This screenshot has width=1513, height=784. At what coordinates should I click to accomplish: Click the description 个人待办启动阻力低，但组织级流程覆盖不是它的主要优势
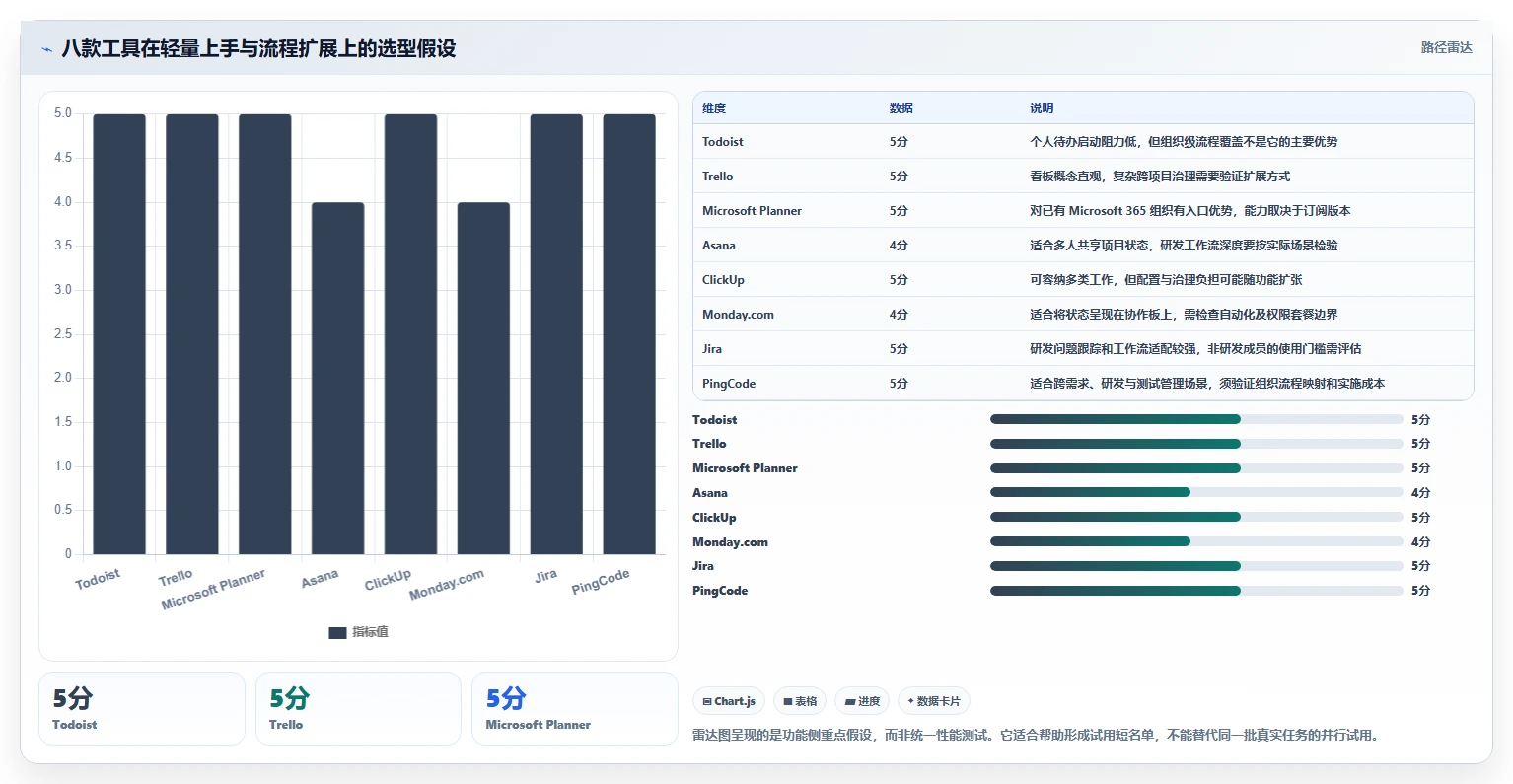click(x=1184, y=142)
